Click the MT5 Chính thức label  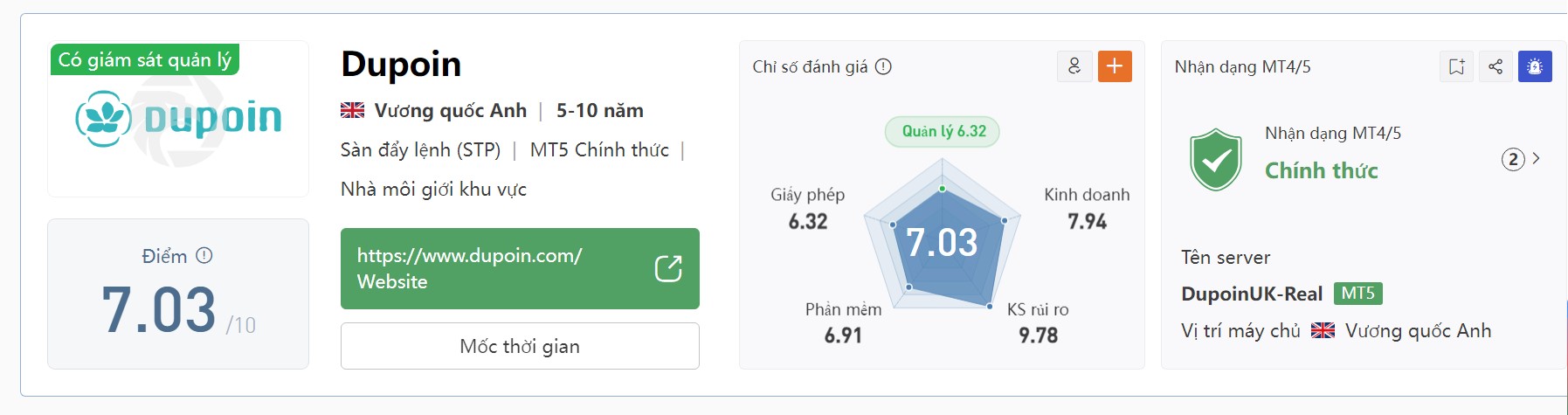[x=599, y=150]
